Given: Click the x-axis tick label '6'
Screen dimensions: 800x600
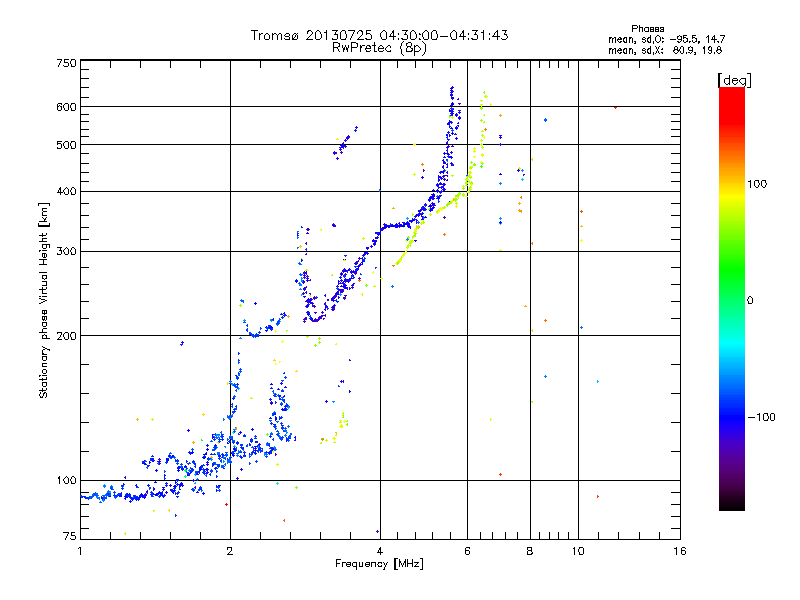Looking at the screenshot, I should 467,551.
